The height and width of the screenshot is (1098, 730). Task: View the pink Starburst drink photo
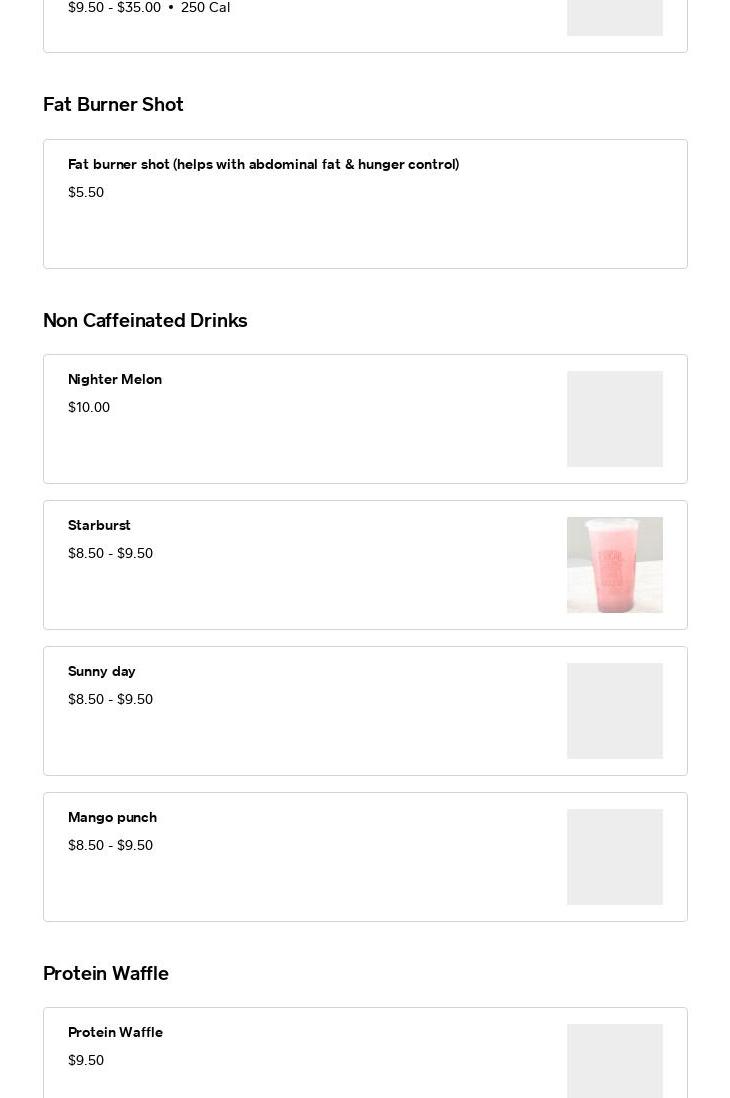(x=614, y=565)
